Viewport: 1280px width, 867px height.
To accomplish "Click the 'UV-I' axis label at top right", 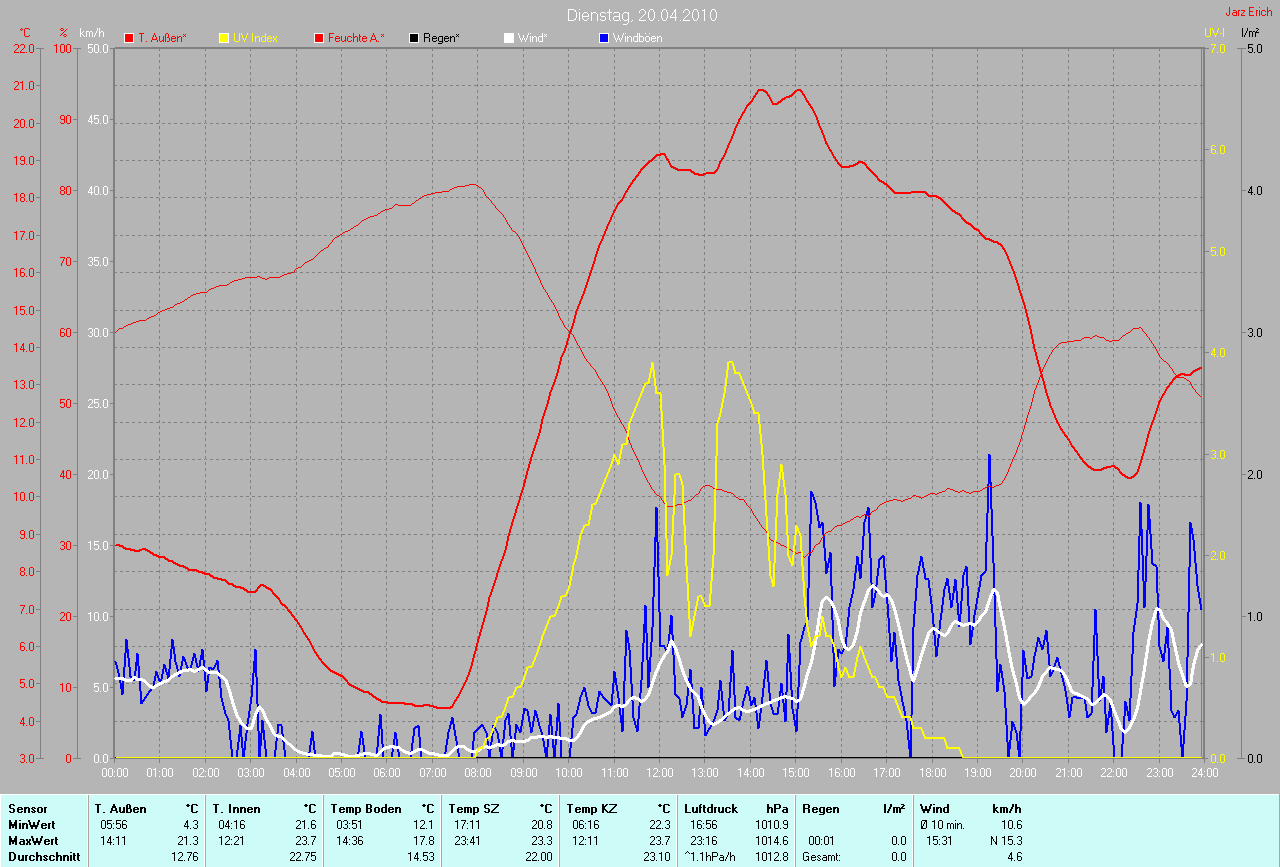I will [x=1214, y=33].
